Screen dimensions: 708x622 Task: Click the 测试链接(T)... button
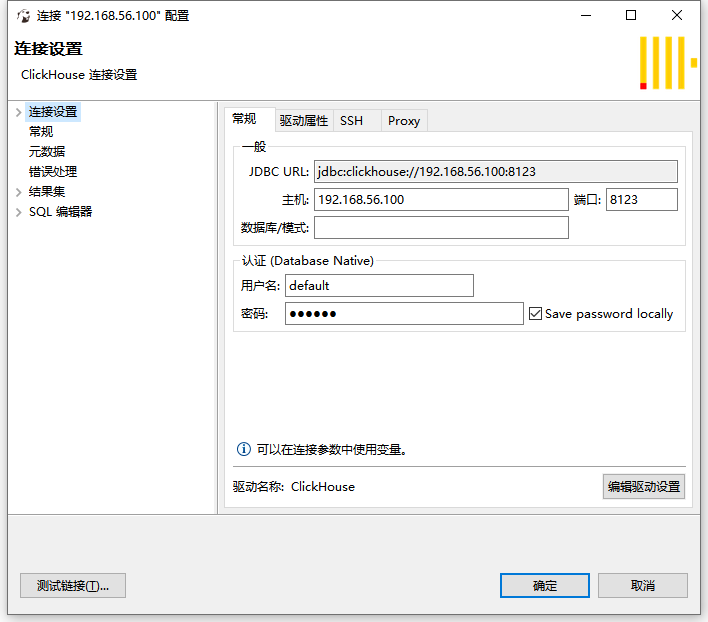(x=73, y=585)
